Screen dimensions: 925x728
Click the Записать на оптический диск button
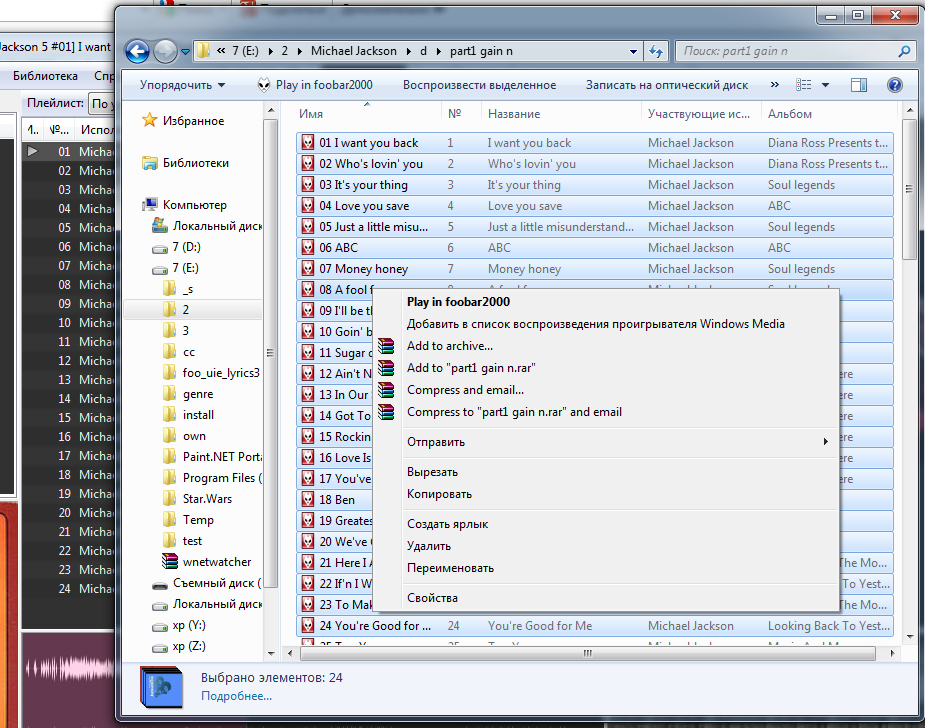click(666, 85)
